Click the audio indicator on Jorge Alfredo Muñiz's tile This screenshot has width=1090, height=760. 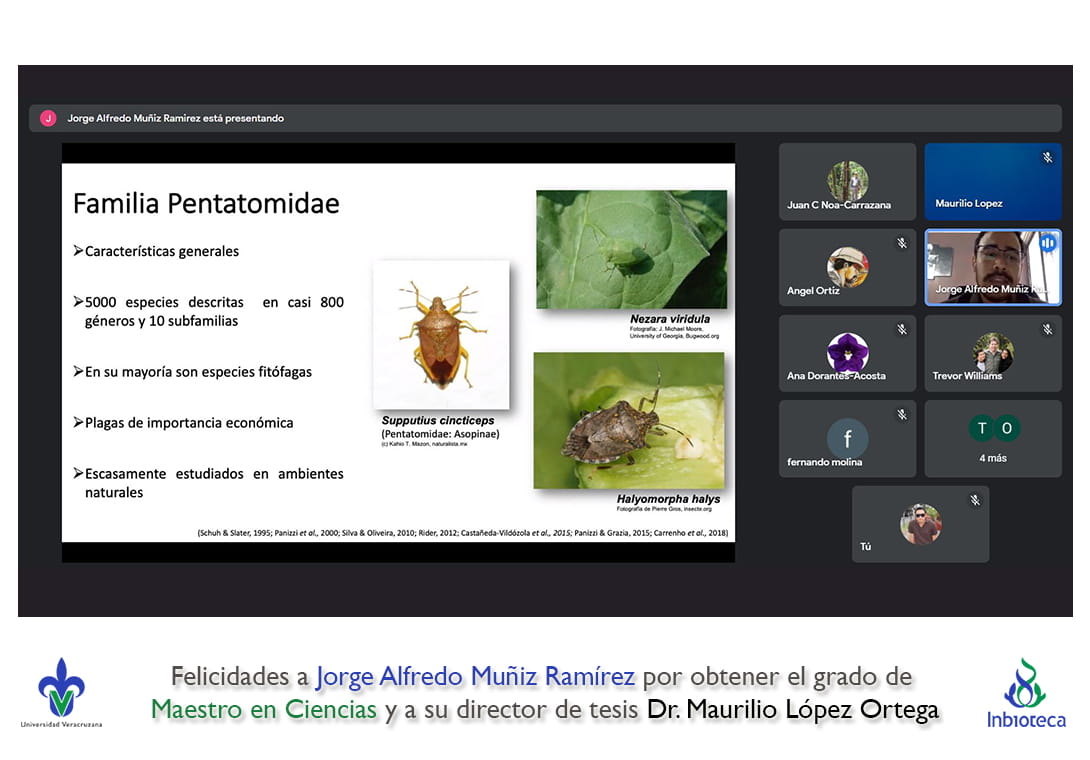point(1047,243)
